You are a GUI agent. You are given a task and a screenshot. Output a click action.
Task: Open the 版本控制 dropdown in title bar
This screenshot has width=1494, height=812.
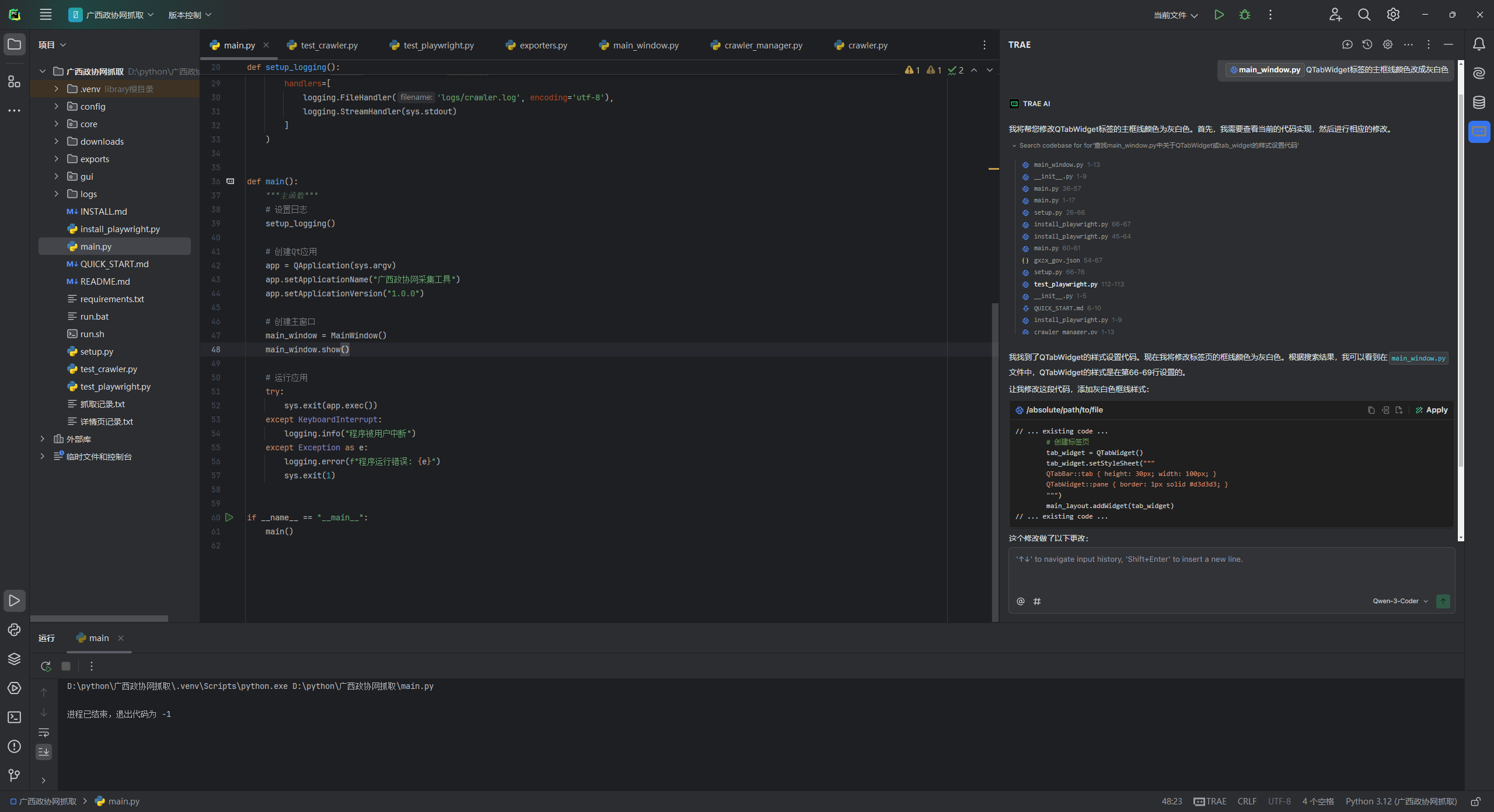pos(189,15)
